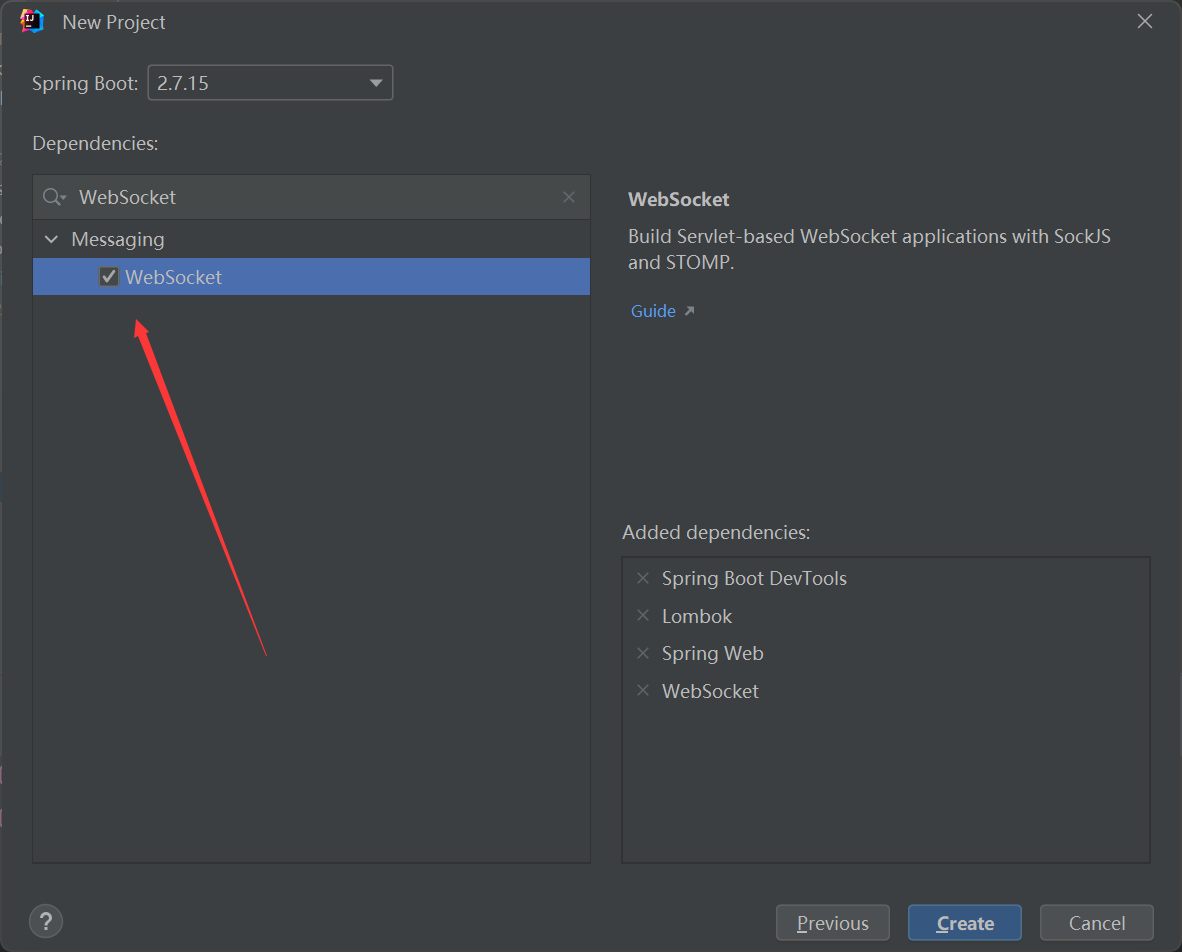The image size is (1182, 952).
Task: Clear the dependency search field
Action: 569,197
